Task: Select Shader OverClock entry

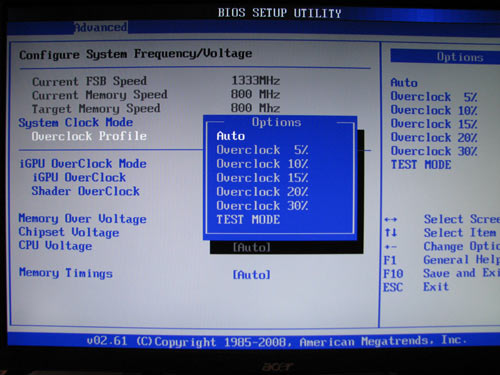Action: pos(86,191)
